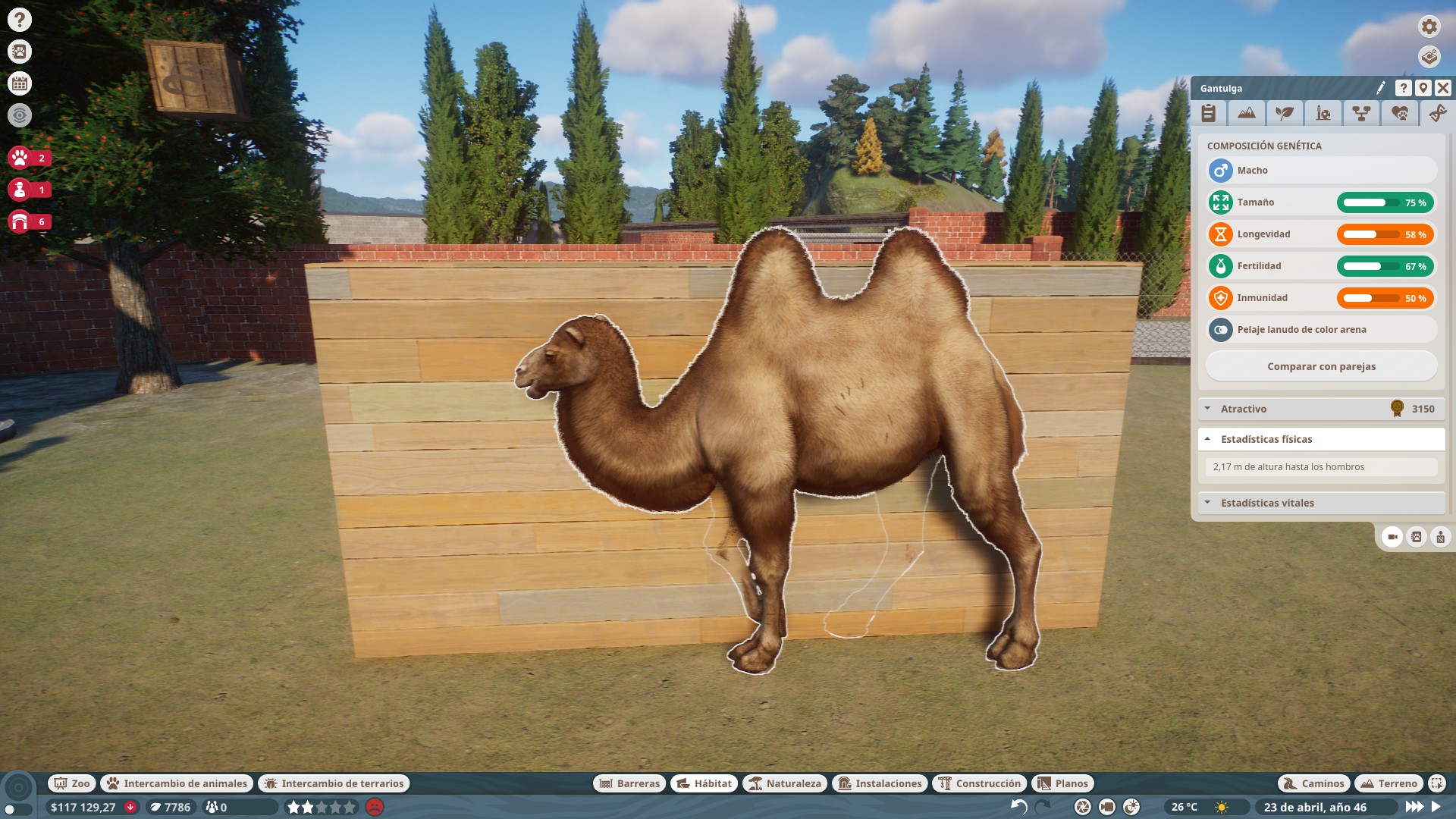The width and height of the screenshot is (1456, 819).
Task: Click the Inmunidad shield icon
Action: (1220, 298)
